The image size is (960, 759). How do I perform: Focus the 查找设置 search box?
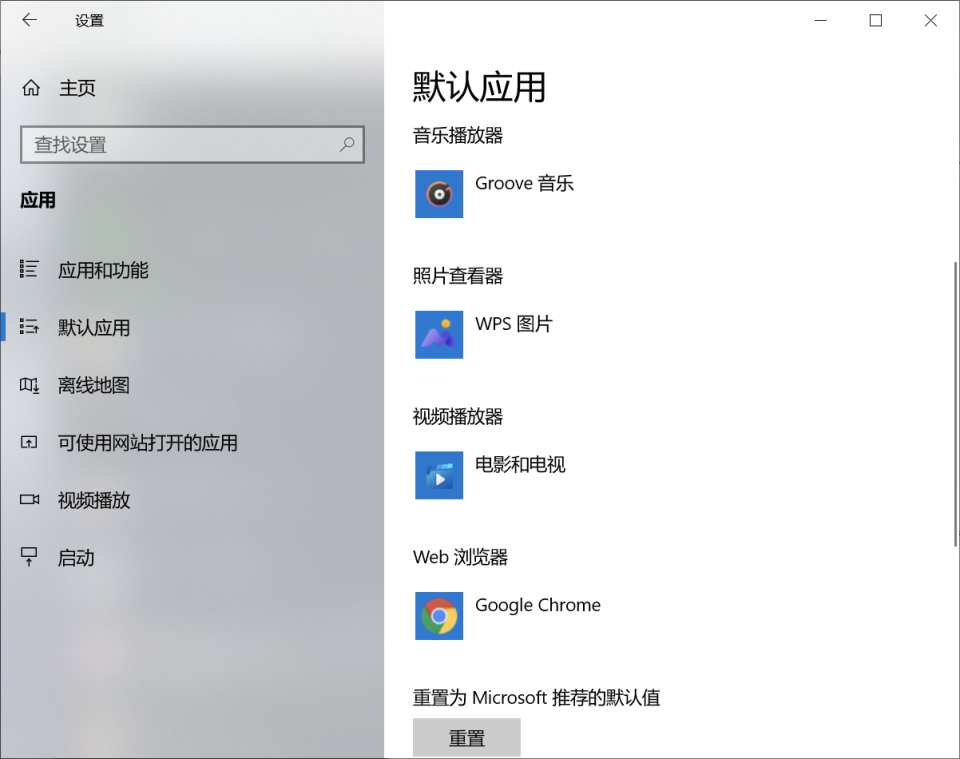[x=192, y=144]
